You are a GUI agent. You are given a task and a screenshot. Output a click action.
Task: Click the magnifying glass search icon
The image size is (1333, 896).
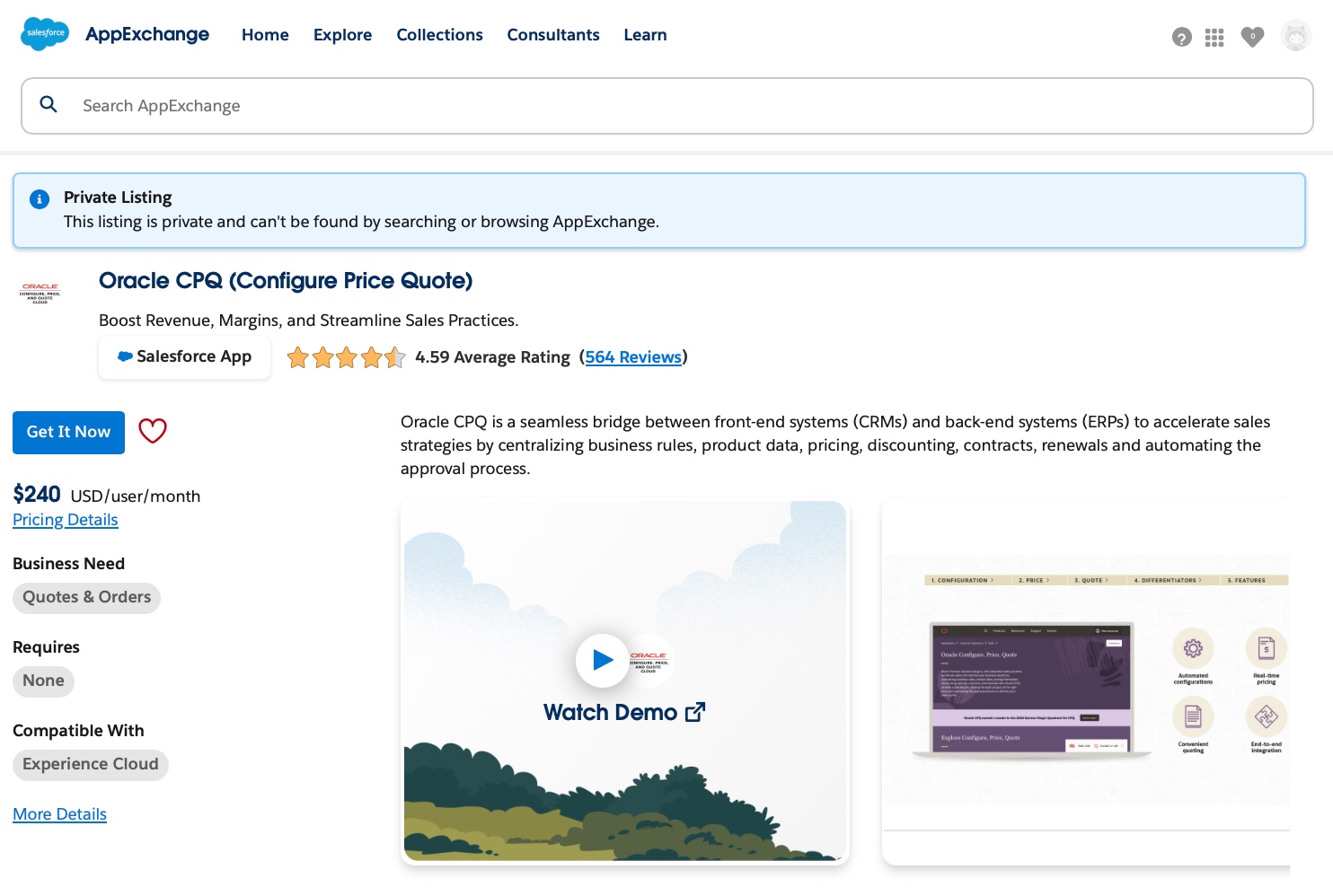[49, 105]
